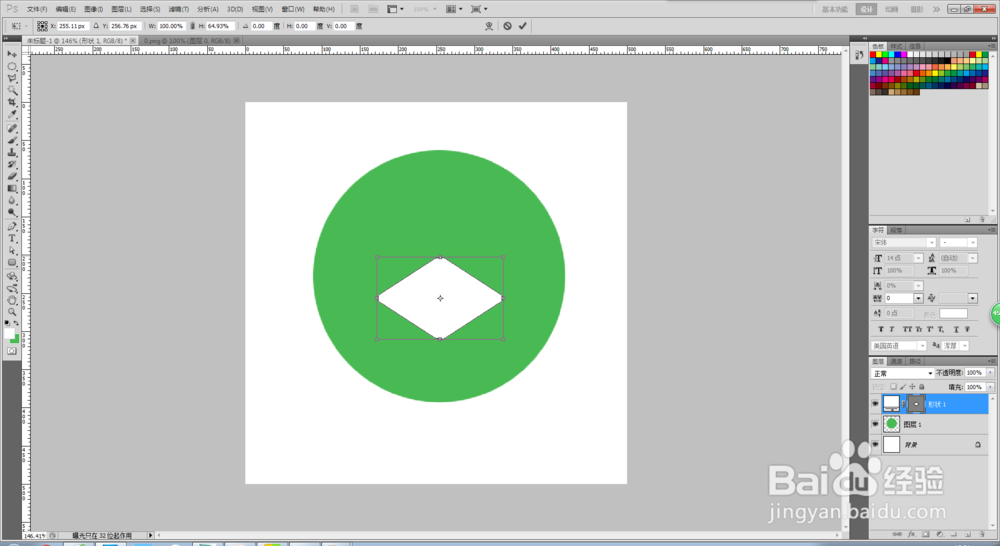Select the 3D Orbit camera tool
This screenshot has width=1000, height=546.
[x=11, y=288]
